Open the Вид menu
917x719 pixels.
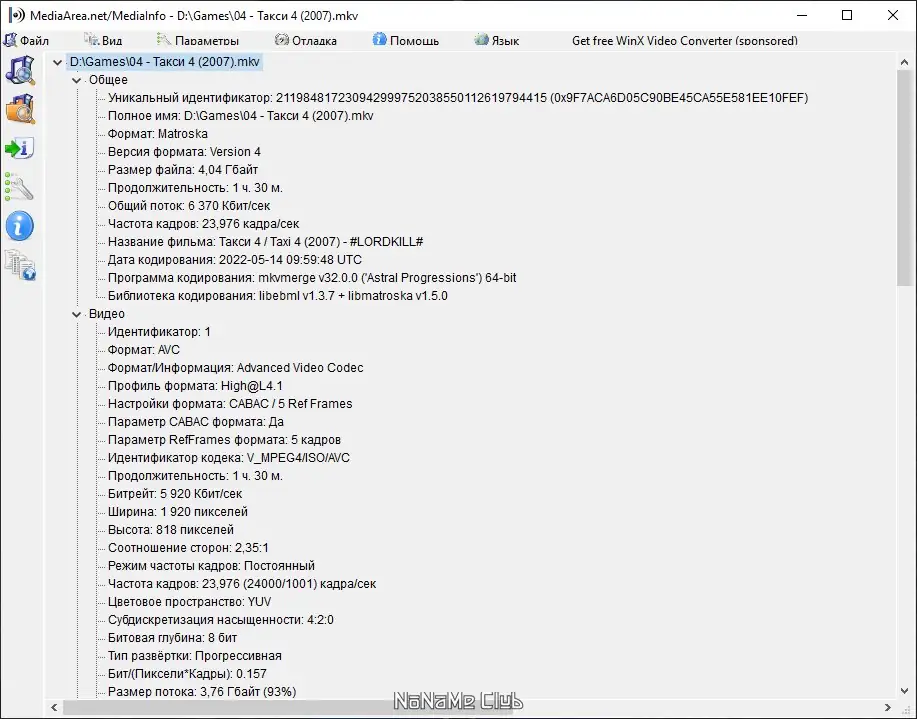(103, 40)
